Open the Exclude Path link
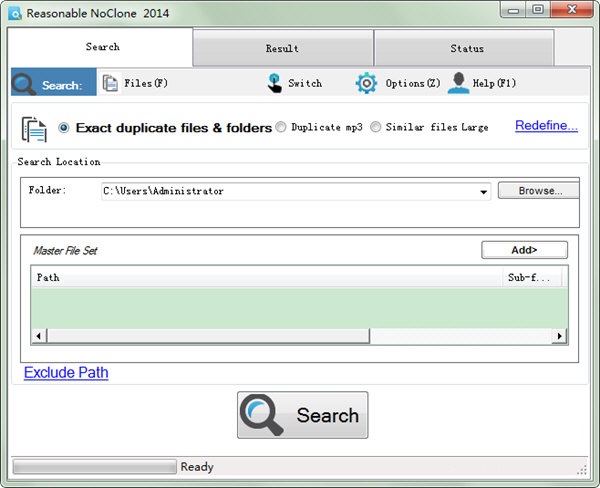This screenshot has width=600, height=488. [x=66, y=372]
